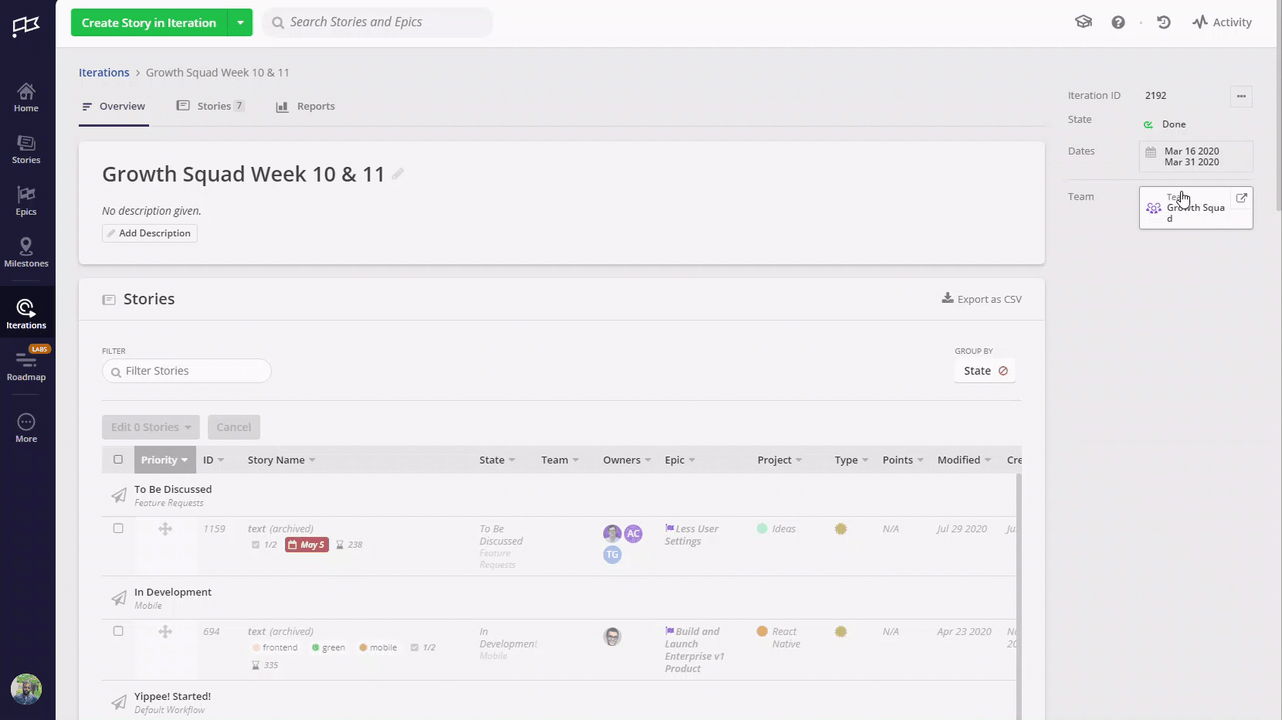The width and height of the screenshot is (1282, 720).
Task: Open the help question mark icon
Action: [x=1118, y=22]
